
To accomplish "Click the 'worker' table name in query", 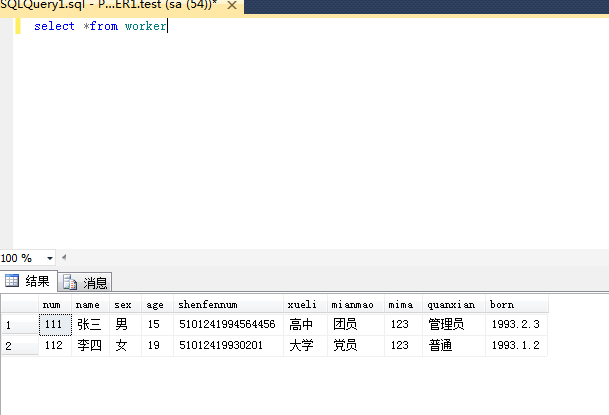I will click(x=145, y=26).
